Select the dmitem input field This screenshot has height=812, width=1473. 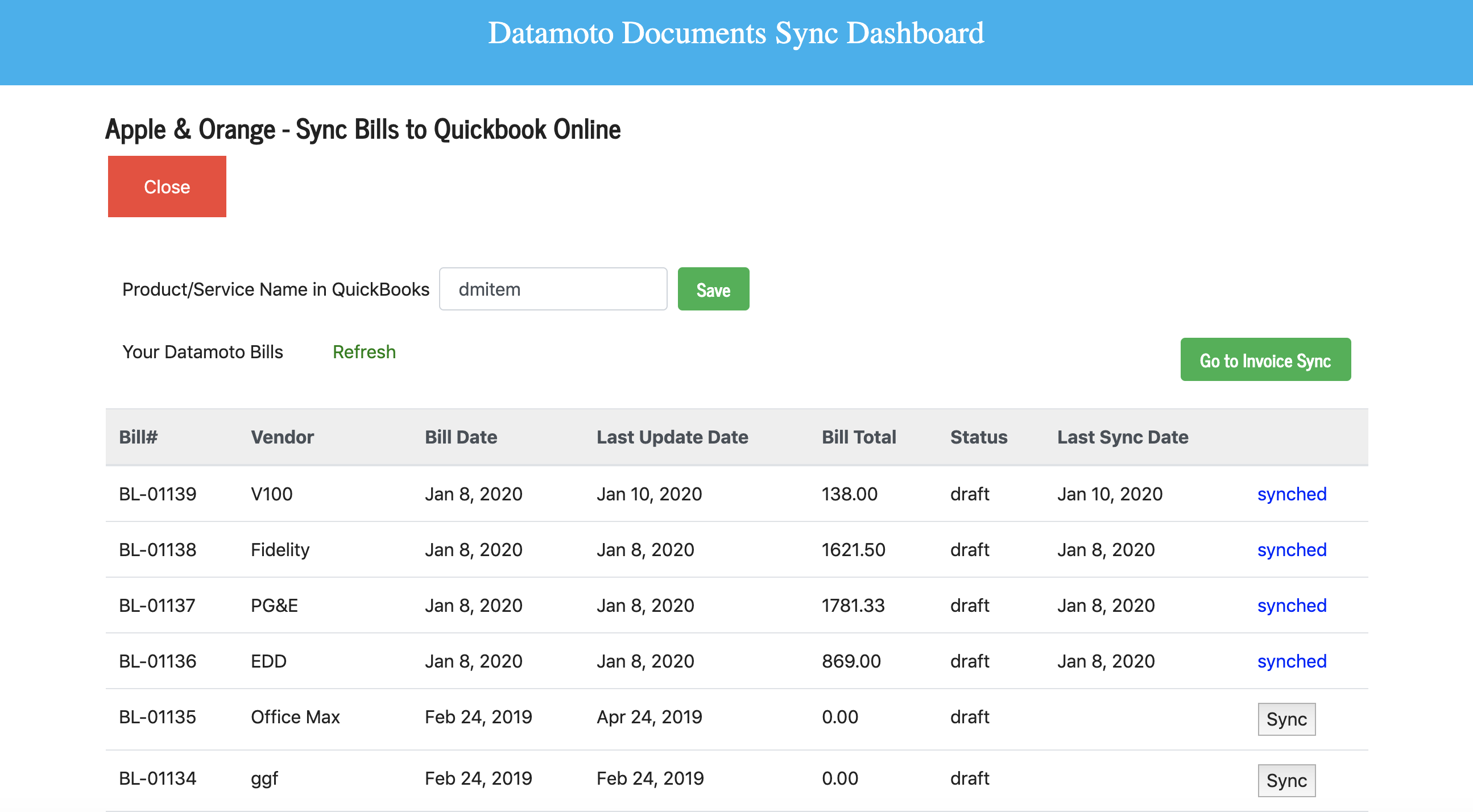pos(553,289)
